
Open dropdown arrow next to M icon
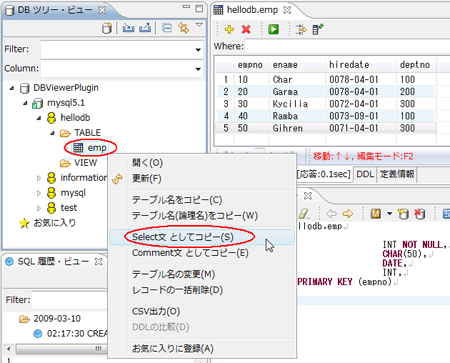389,214
